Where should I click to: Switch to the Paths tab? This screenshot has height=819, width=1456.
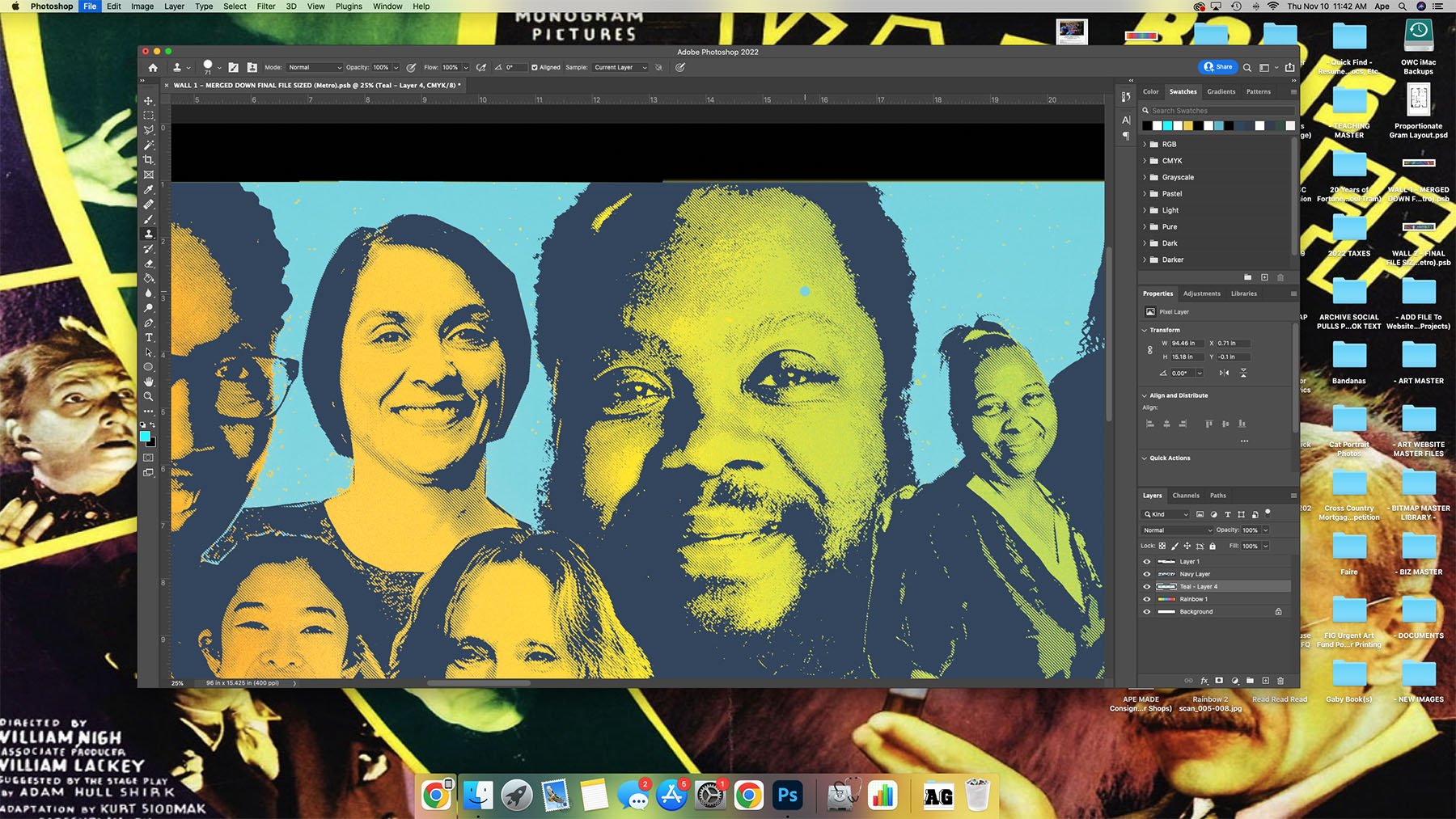click(x=1218, y=496)
